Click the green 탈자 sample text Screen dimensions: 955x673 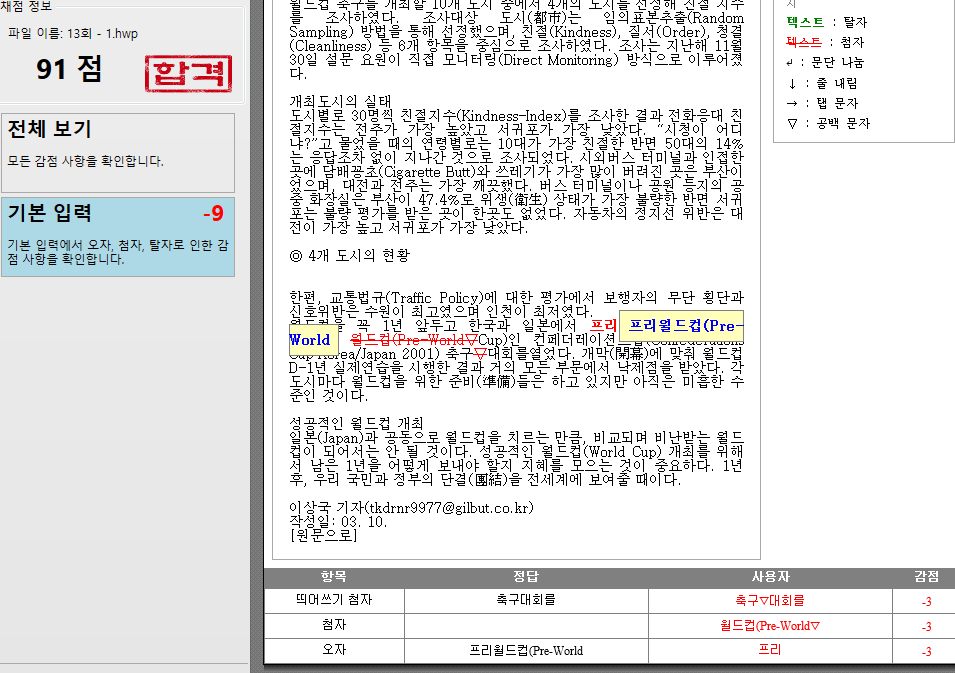[x=805, y=22]
